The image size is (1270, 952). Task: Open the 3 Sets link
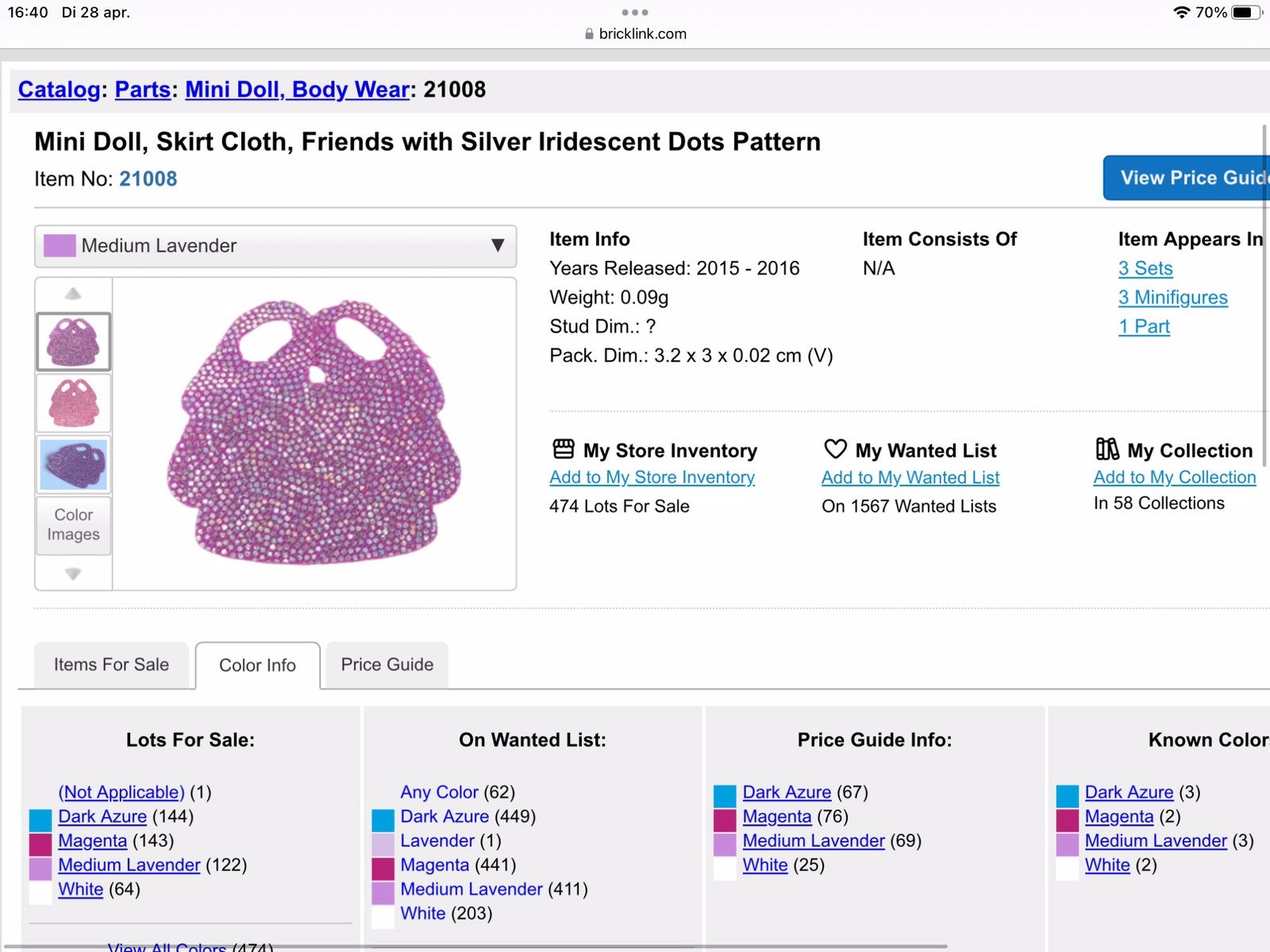pyautogui.click(x=1145, y=268)
